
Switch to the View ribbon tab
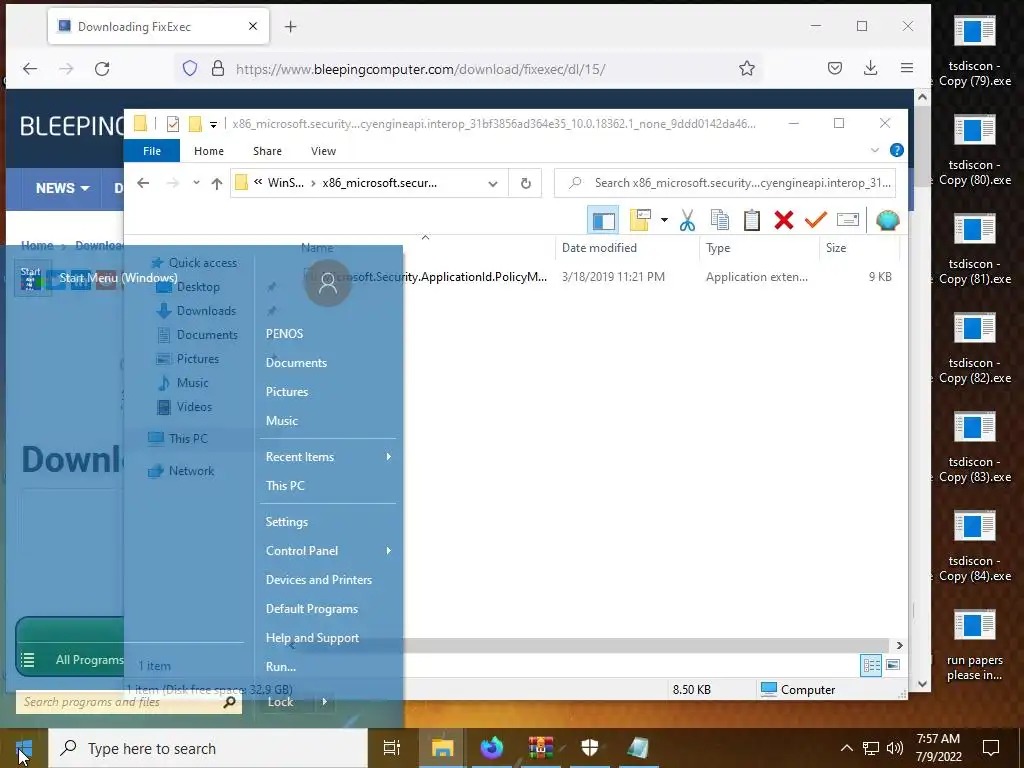(323, 151)
